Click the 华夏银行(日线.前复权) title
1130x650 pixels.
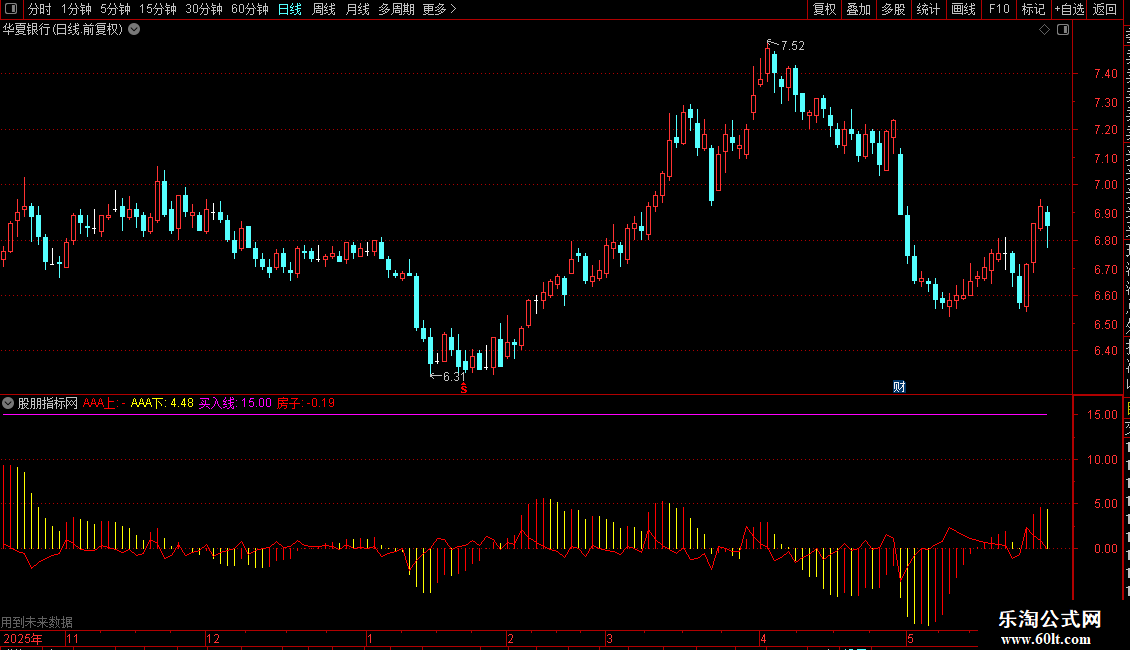pos(63,29)
